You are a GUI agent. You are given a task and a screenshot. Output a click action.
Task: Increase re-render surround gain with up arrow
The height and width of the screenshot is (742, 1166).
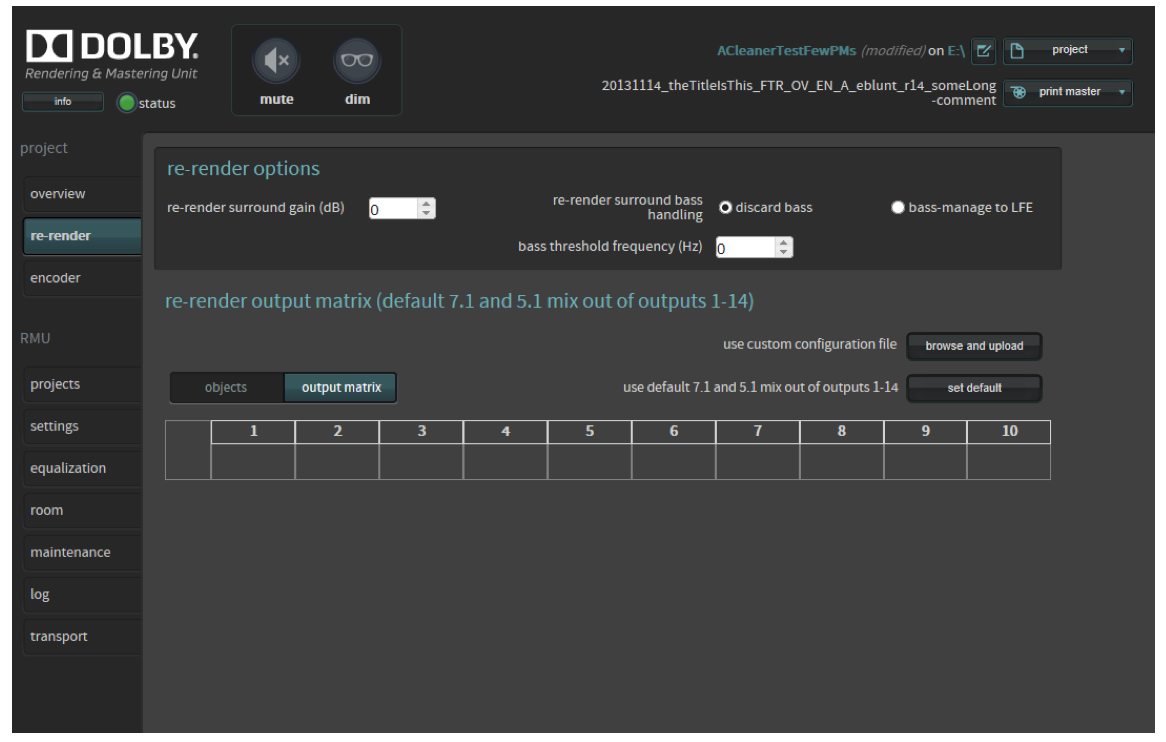(x=427, y=203)
